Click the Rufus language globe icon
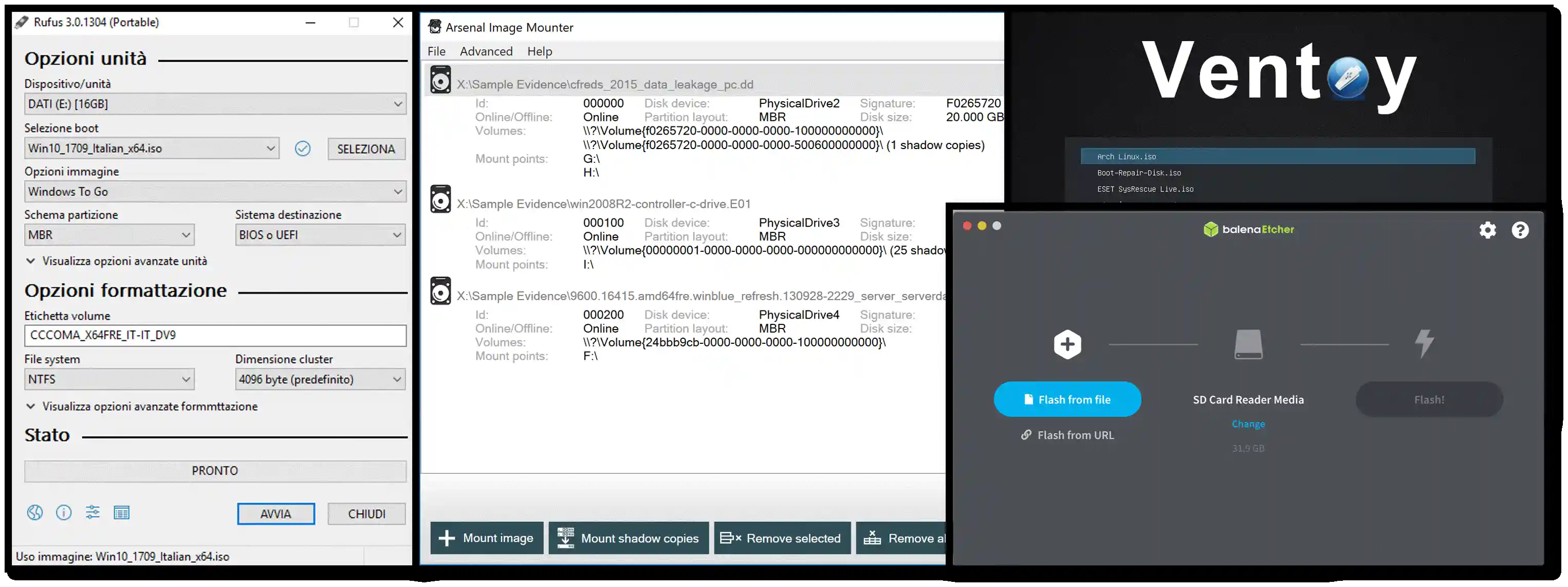This screenshot has height=587, width=1568. click(x=35, y=512)
